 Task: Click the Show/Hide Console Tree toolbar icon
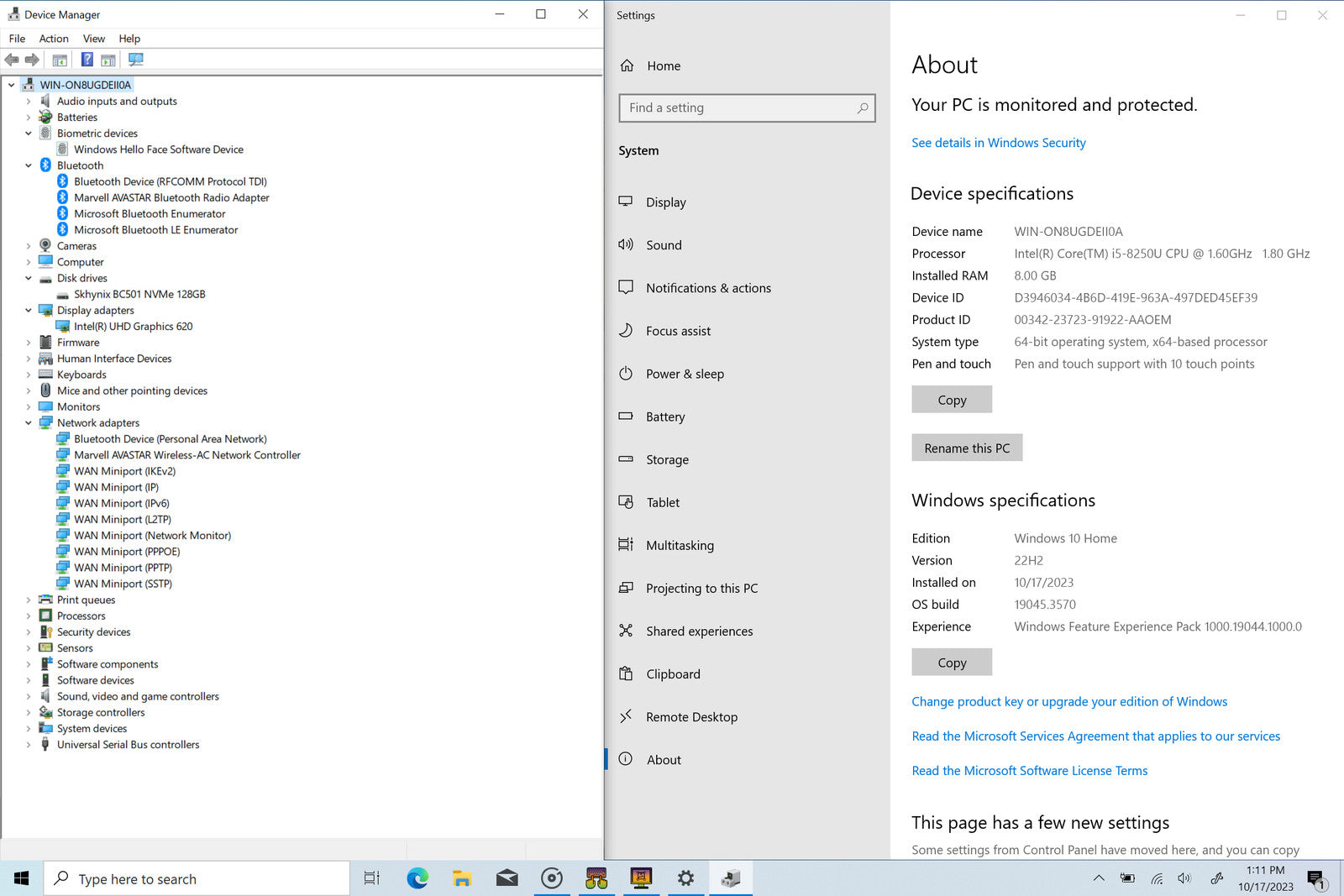click(60, 60)
